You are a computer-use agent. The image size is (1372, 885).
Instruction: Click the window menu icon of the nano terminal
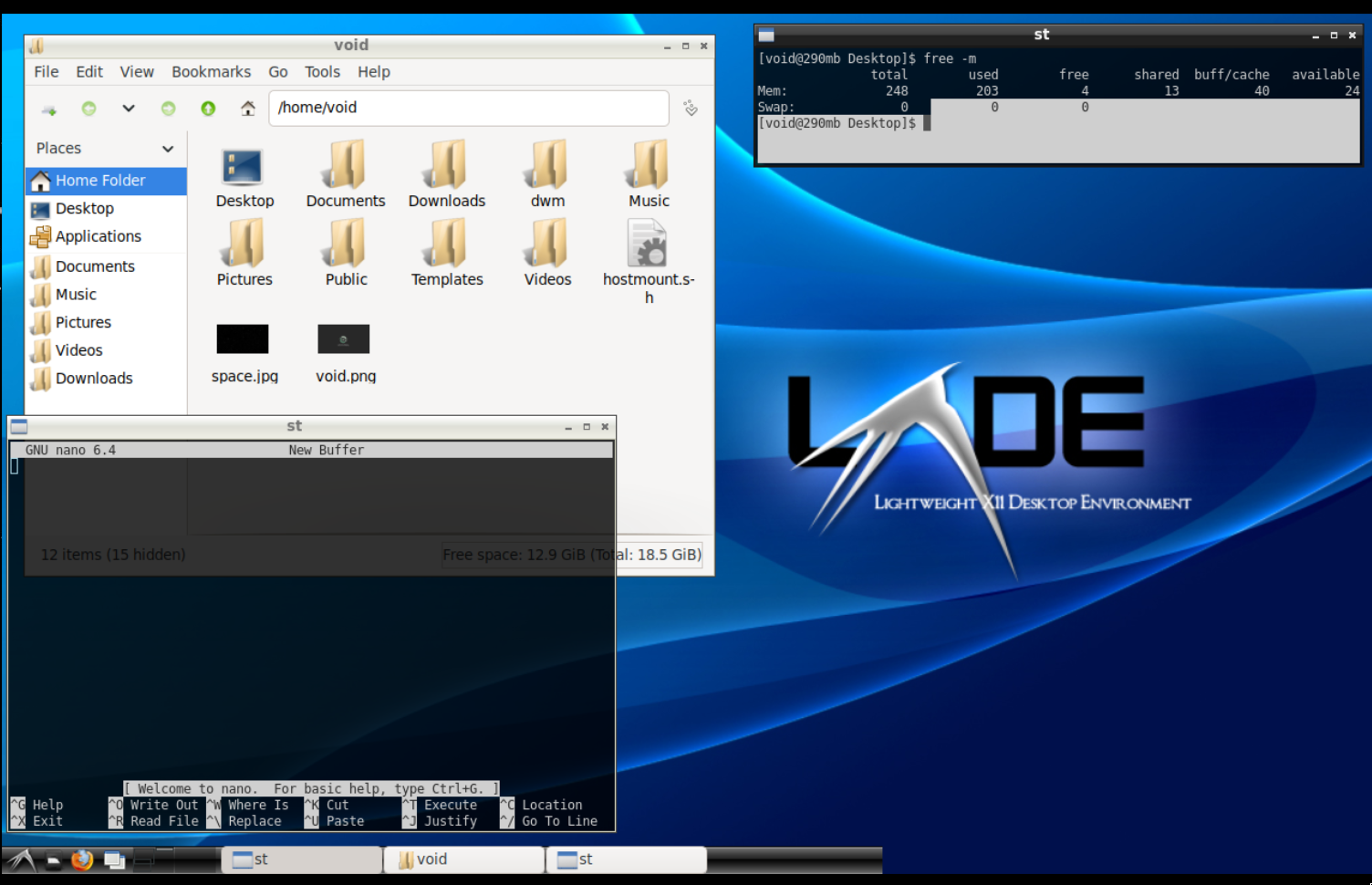point(19,426)
